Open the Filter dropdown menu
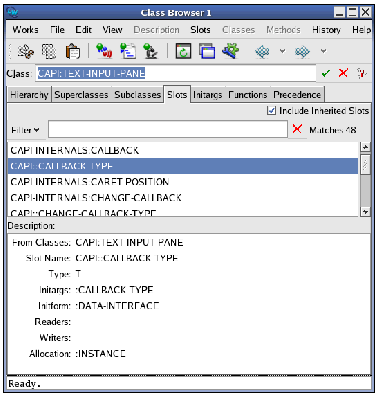This screenshot has height=398, width=379. [25, 130]
